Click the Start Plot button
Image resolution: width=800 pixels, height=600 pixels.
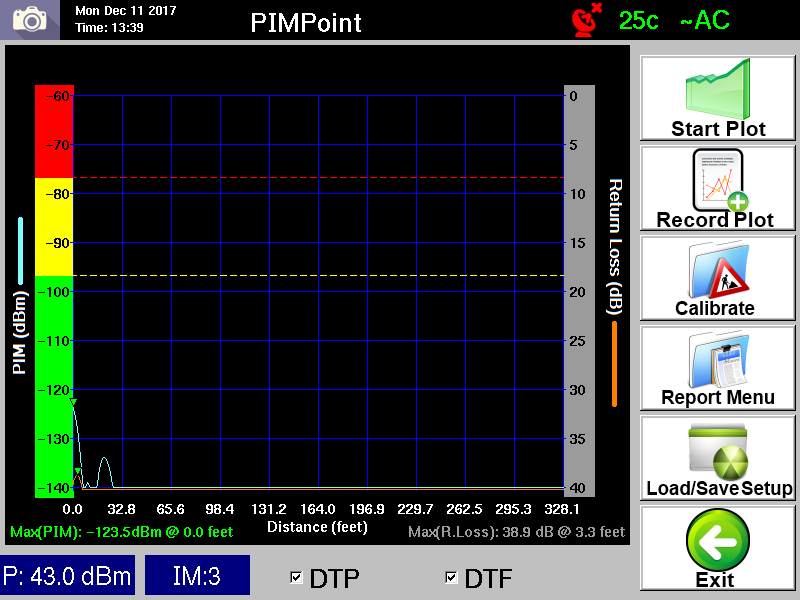click(x=717, y=98)
